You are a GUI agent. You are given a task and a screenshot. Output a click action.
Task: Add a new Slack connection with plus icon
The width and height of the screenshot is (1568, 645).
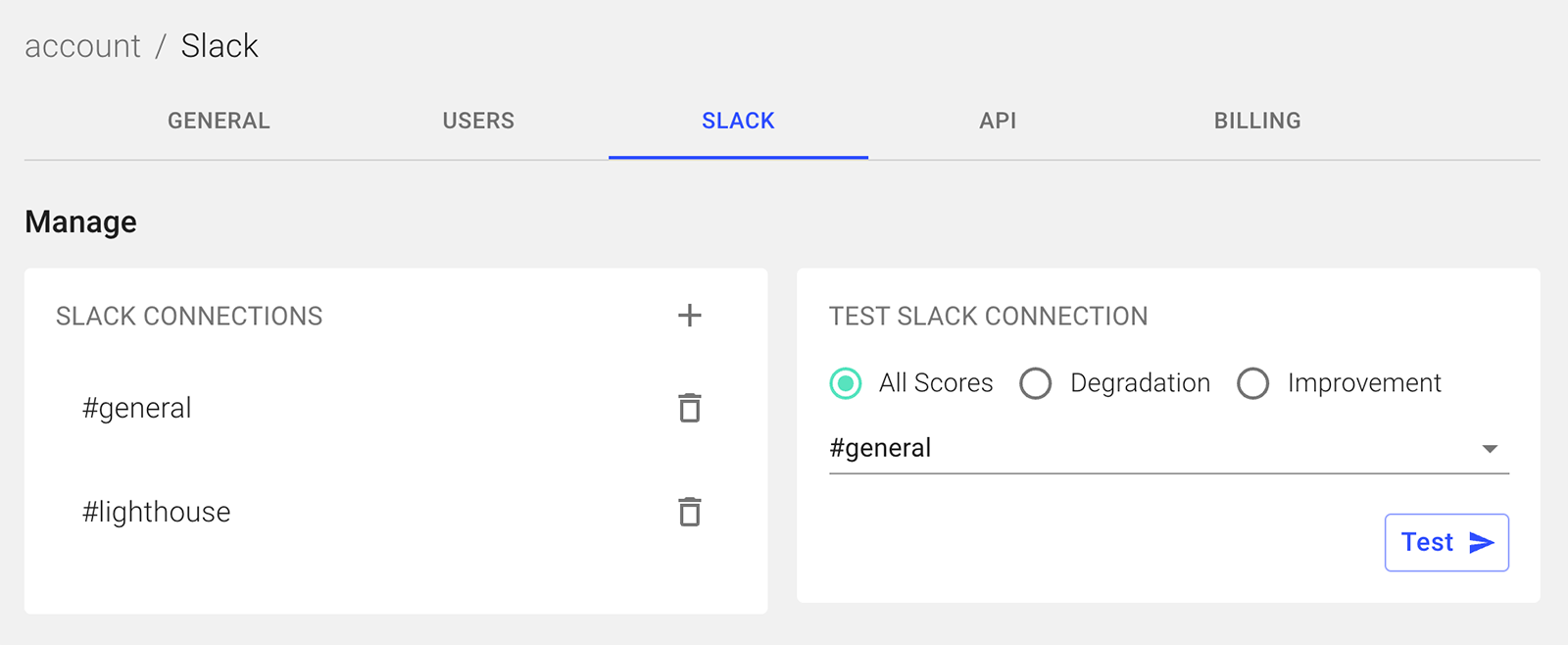point(690,316)
